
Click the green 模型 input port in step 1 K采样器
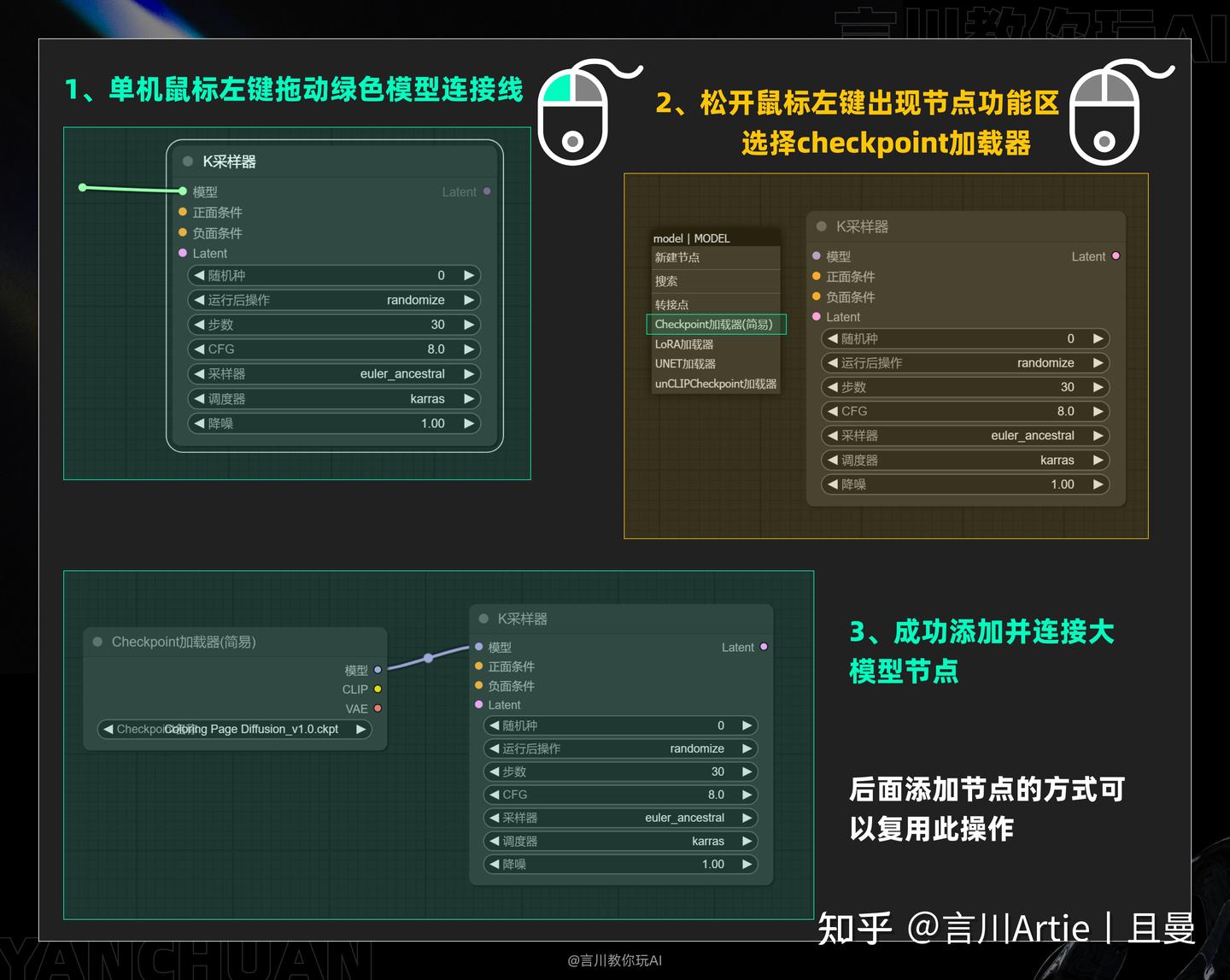[183, 191]
